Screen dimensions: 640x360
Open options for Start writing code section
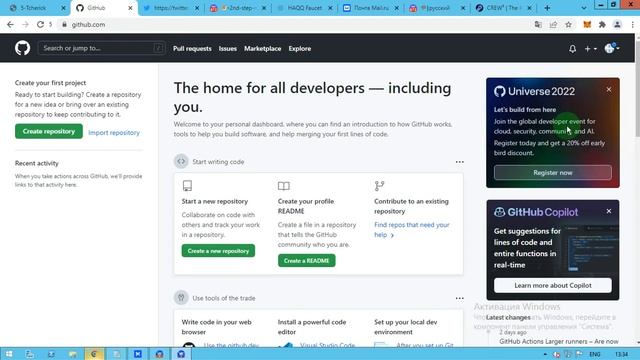click(460, 162)
